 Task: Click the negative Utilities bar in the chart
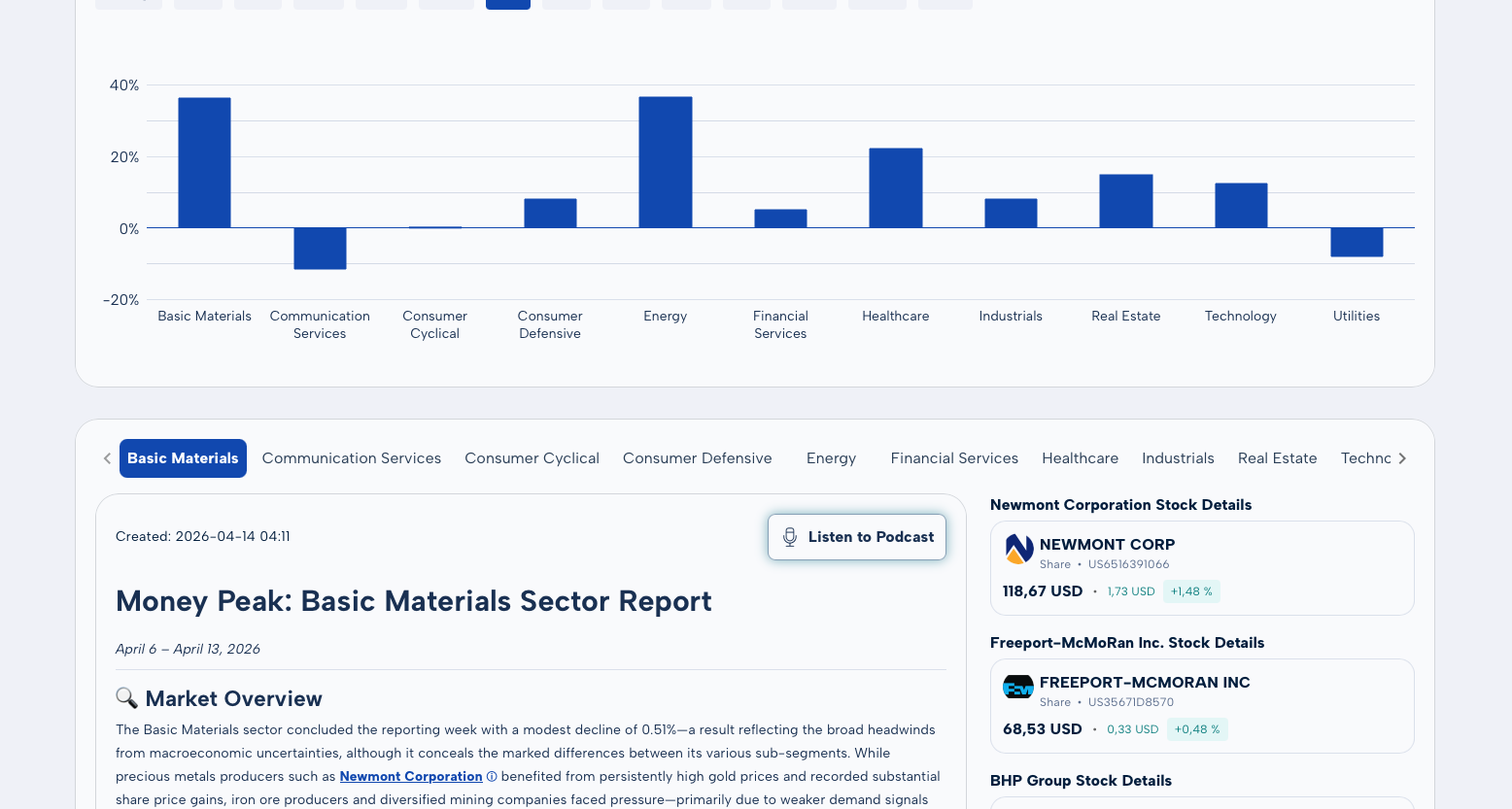pos(1357,243)
